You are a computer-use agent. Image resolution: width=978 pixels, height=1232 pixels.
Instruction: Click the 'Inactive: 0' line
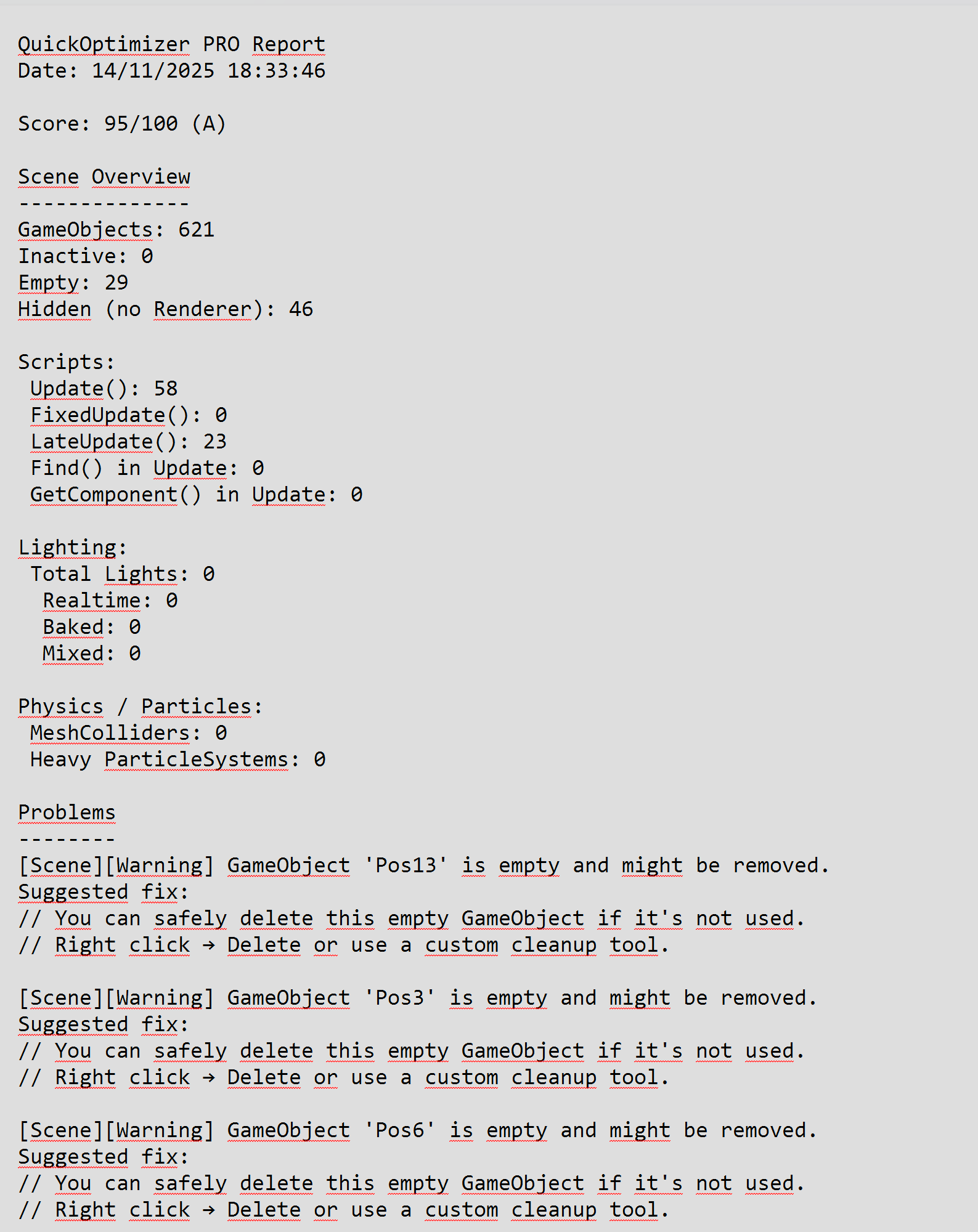tap(86, 256)
